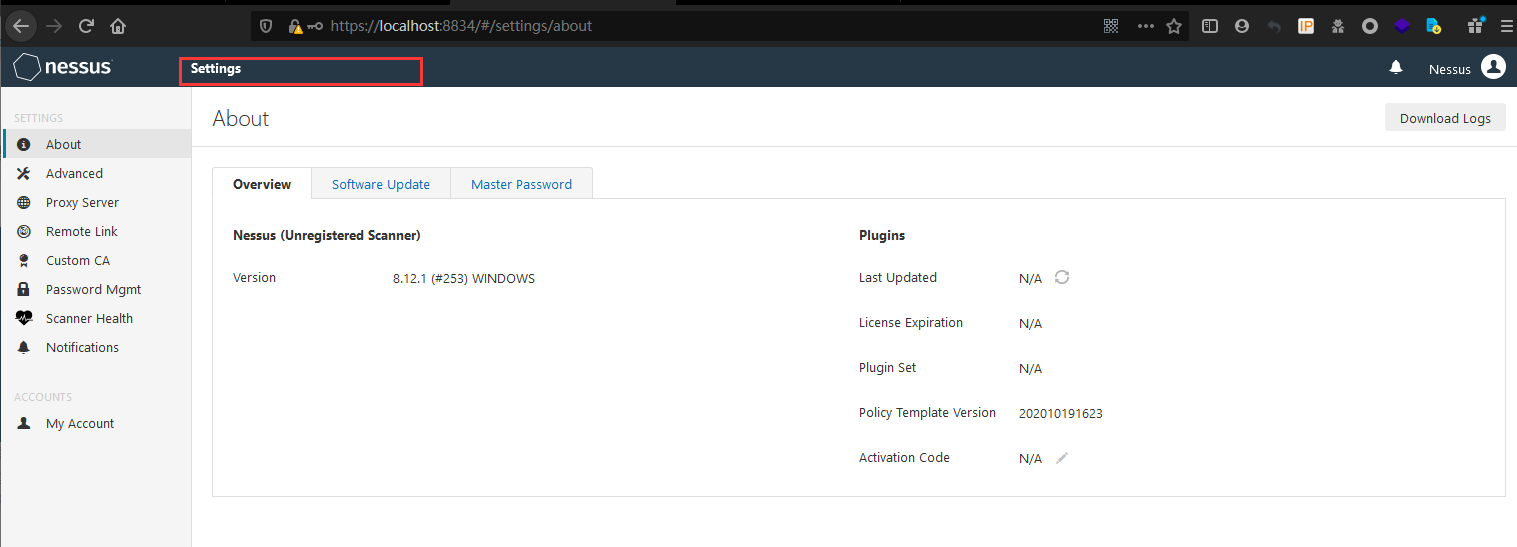Refresh plugins using the Last Updated icon
The height and width of the screenshot is (547, 1517).
(1062, 277)
